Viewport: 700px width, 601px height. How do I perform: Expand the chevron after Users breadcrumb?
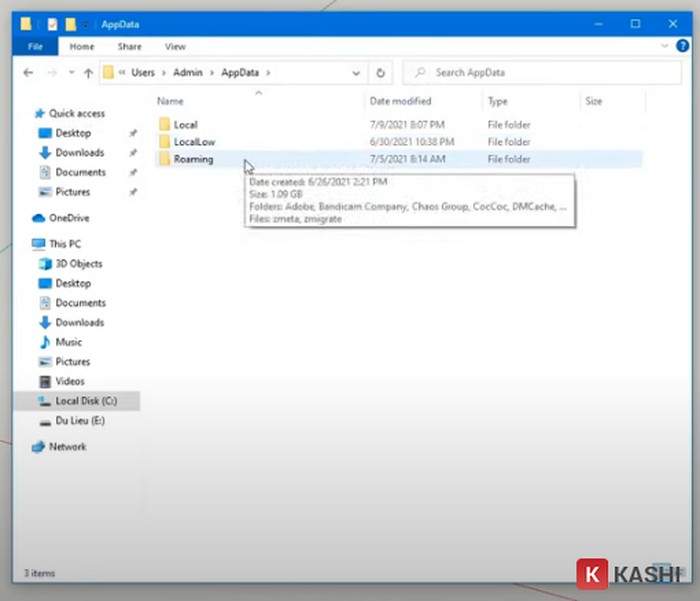(x=164, y=73)
